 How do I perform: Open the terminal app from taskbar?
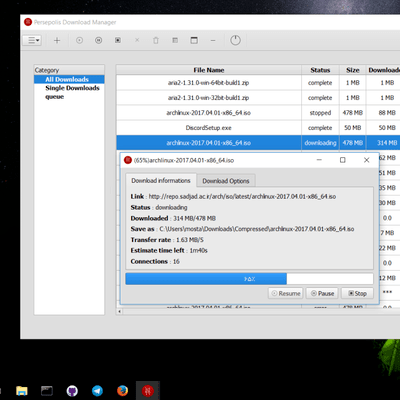click(x=47, y=391)
